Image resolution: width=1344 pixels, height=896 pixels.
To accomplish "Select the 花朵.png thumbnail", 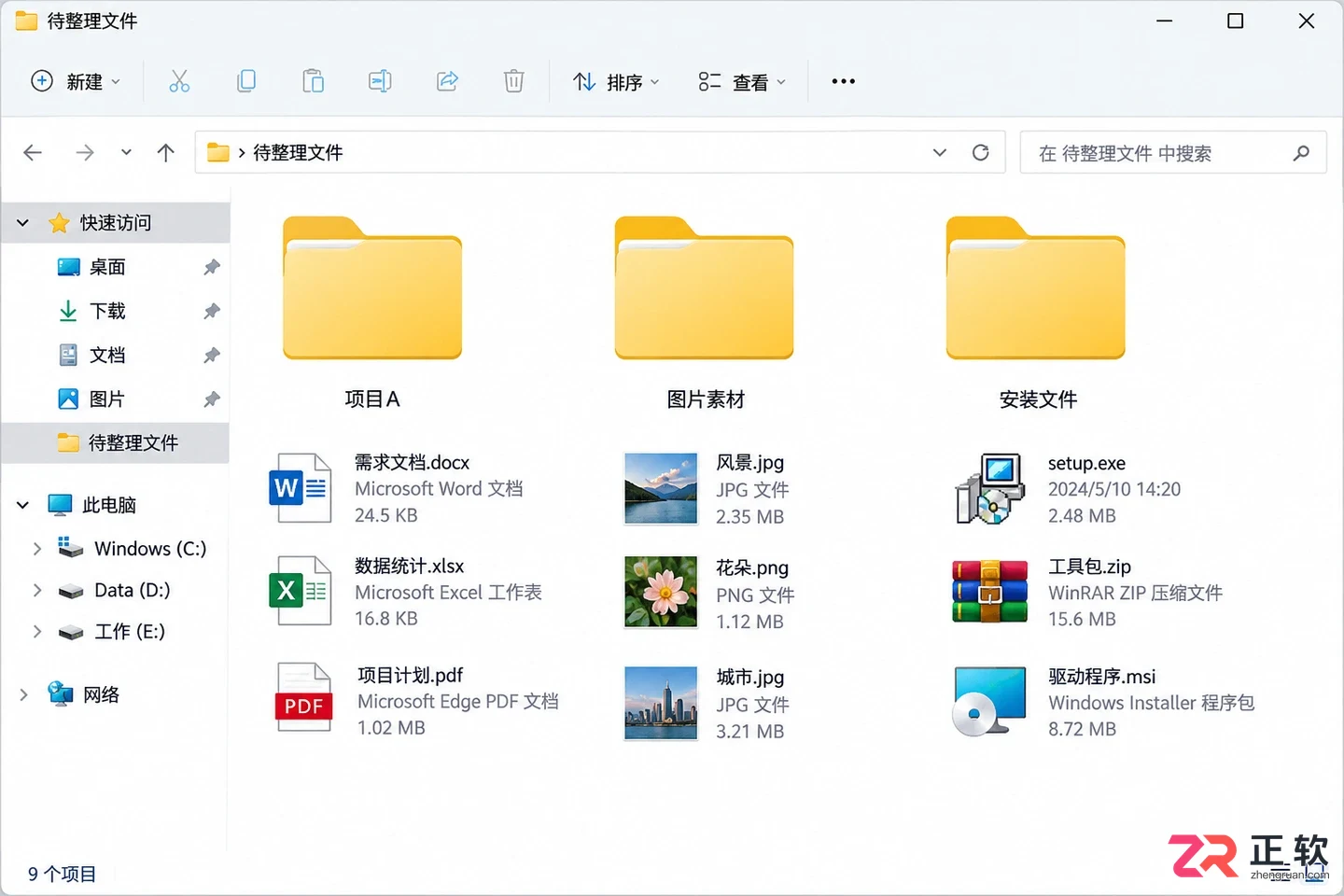I will (661, 592).
